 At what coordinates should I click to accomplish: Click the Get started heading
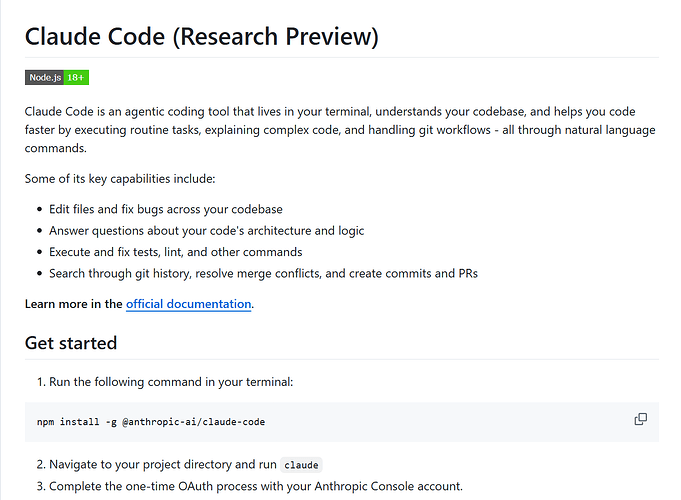pyautogui.click(x=71, y=343)
